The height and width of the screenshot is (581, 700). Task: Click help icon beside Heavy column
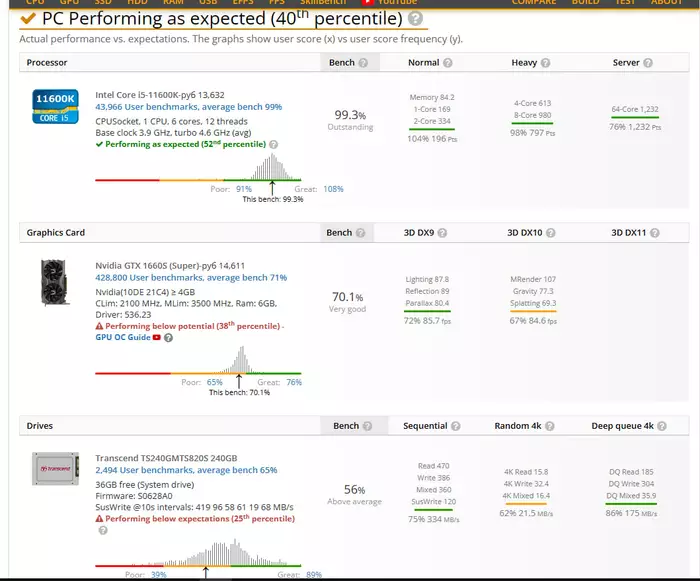pyautogui.click(x=546, y=63)
